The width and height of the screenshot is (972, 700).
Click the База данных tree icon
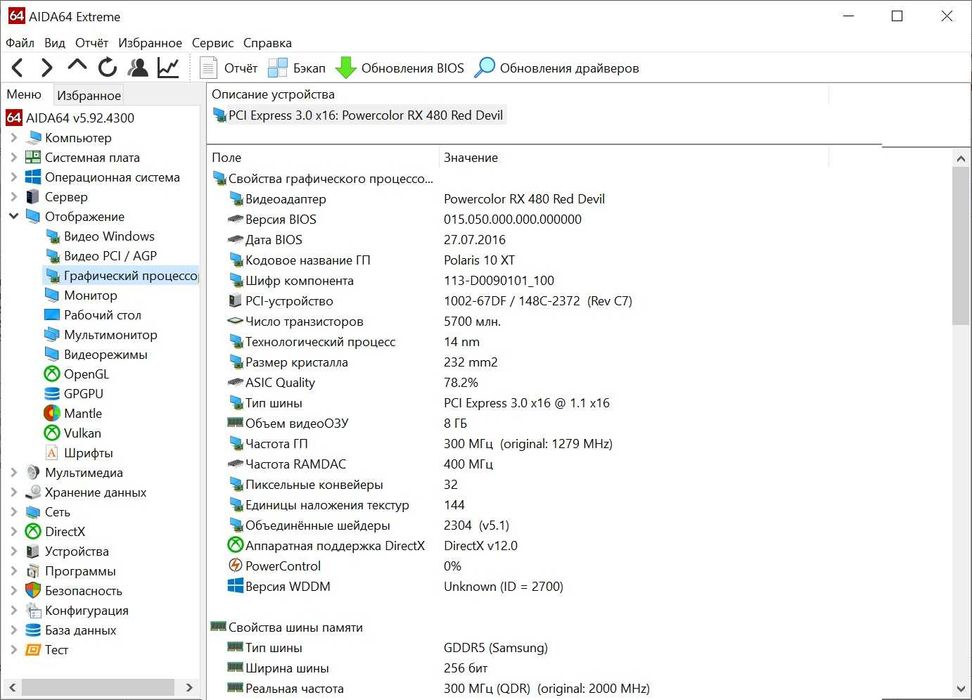click(33, 630)
